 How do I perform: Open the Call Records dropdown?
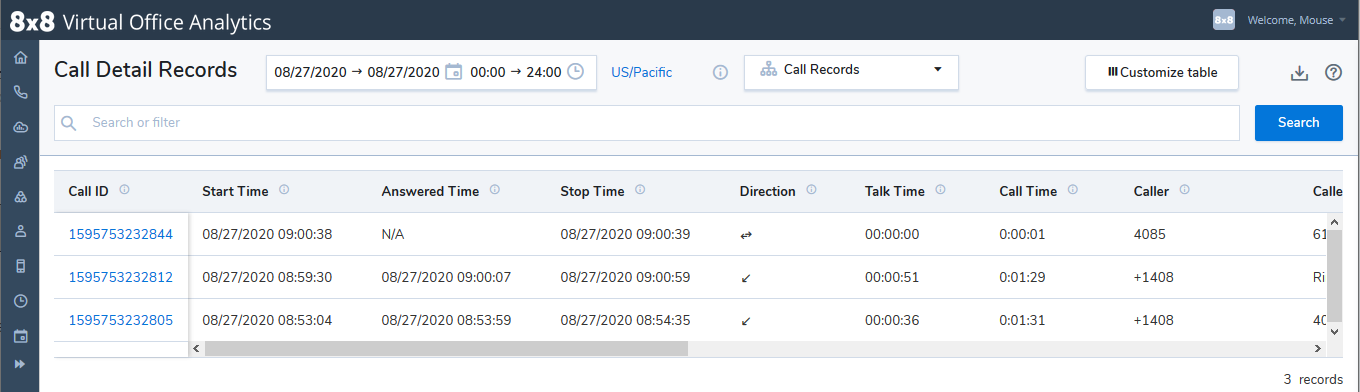[x=851, y=72]
